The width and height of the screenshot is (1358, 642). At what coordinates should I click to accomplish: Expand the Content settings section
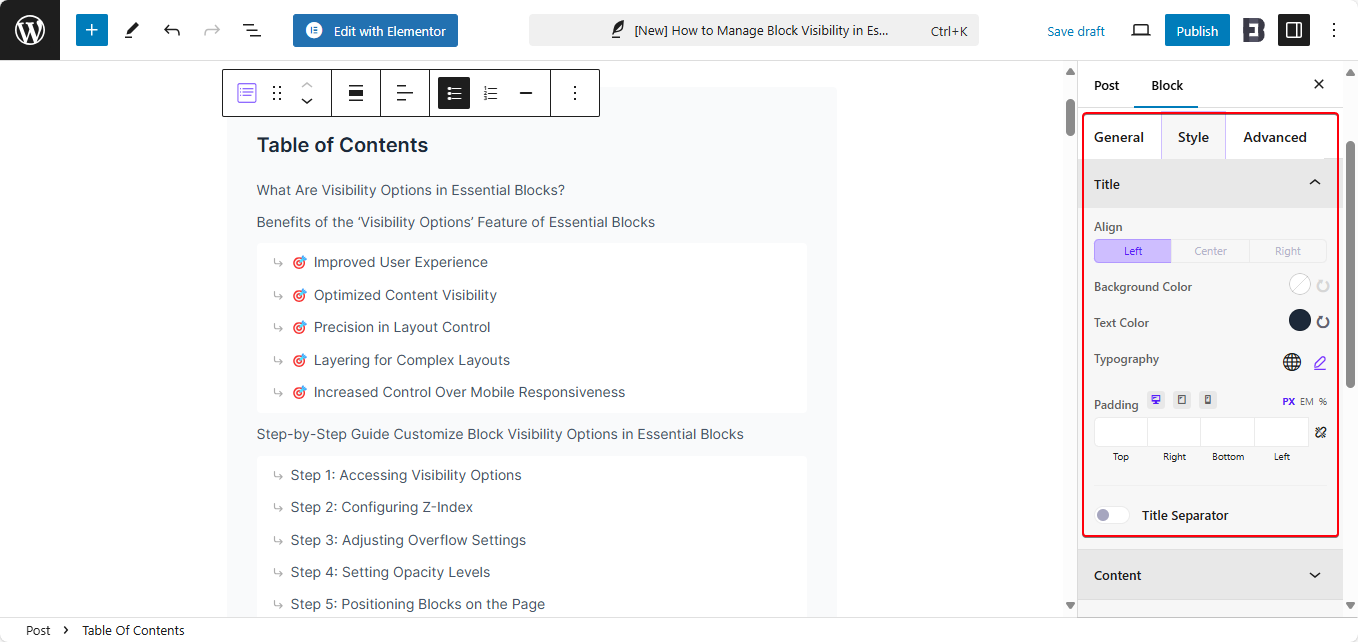pos(1314,575)
